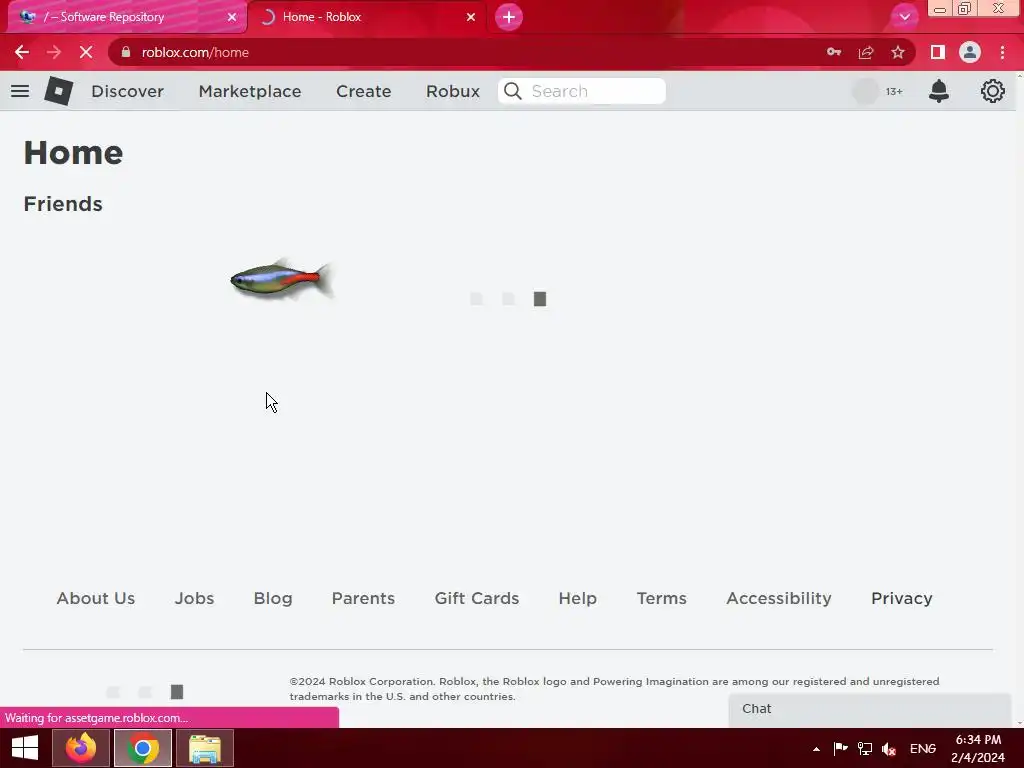
Task: Open File Explorer from taskbar
Action: click(x=205, y=748)
